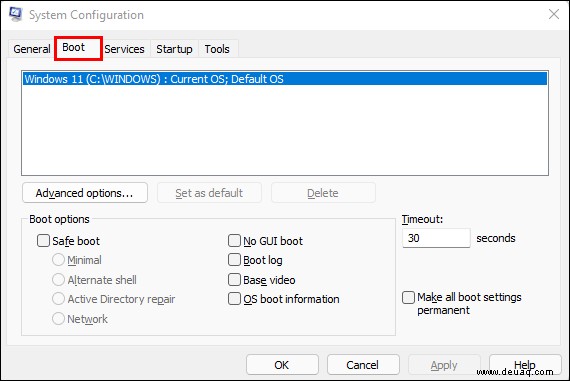Open Advanced options dialog
The height and width of the screenshot is (381, 570).
click(x=85, y=193)
